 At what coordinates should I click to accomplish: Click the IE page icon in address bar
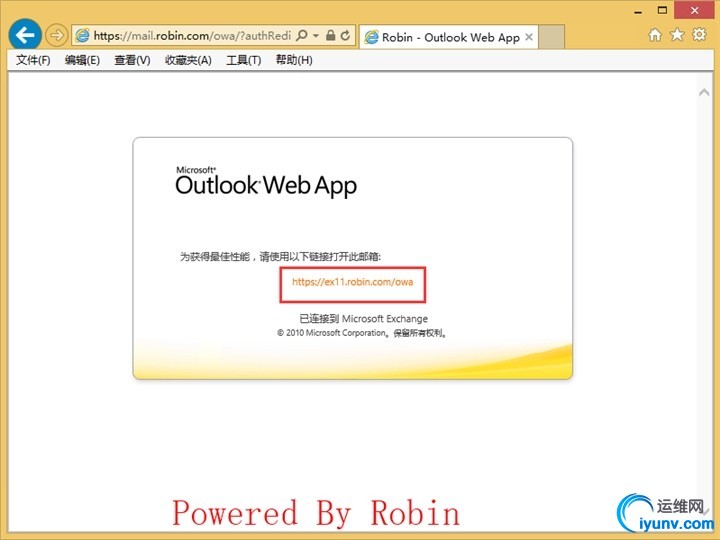tap(83, 35)
